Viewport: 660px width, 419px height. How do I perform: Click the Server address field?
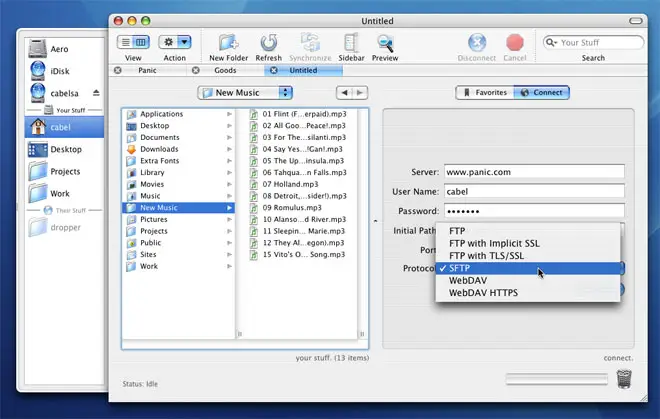pos(534,170)
